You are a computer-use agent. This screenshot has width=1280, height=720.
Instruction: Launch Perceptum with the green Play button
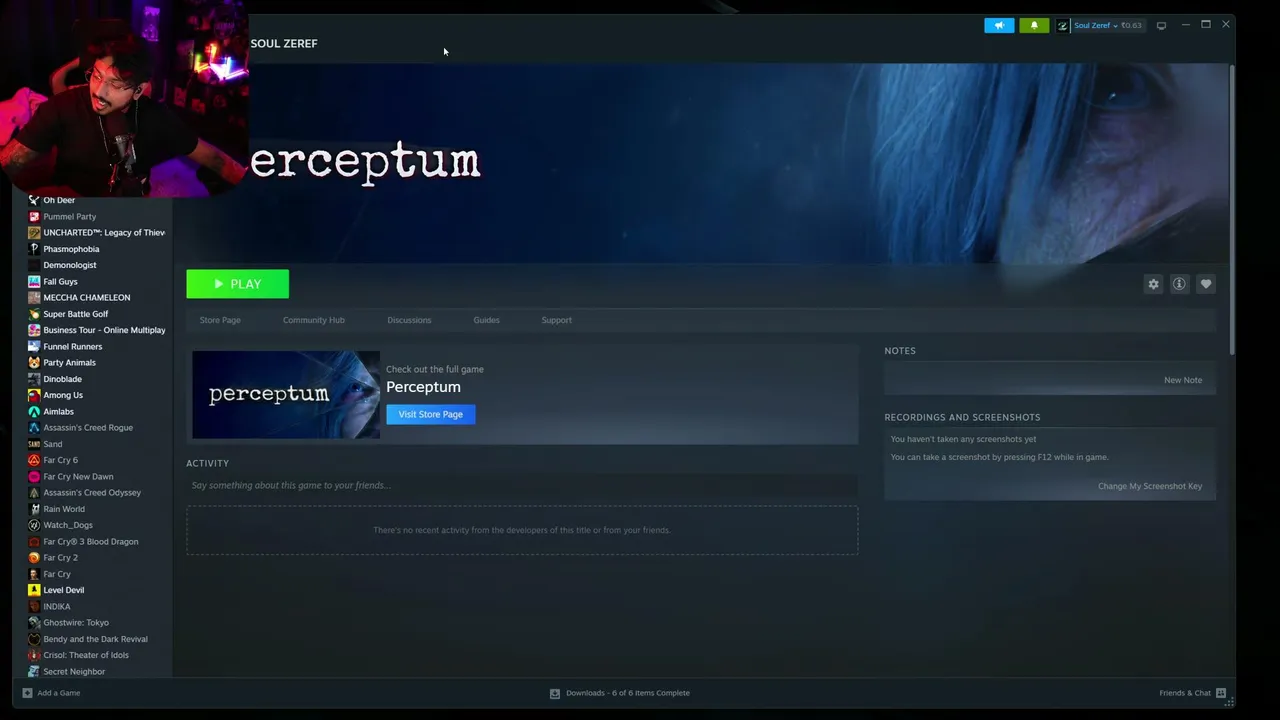click(237, 284)
